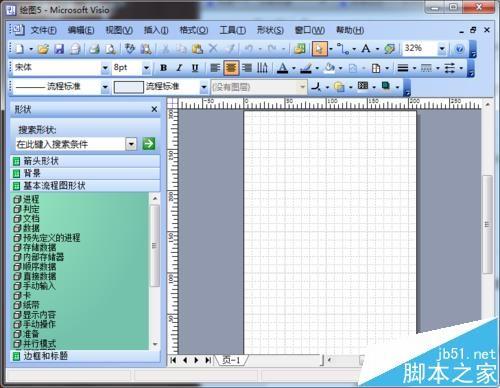Viewport: 500px width, 388px height.
Task: Click the Open folder icon in the toolbar
Action: [43, 49]
